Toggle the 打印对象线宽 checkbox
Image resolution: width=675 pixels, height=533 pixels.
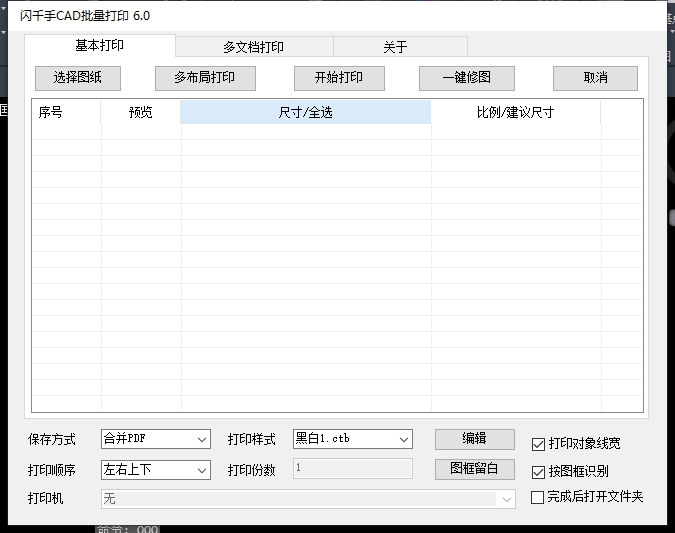pyautogui.click(x=539, y=444)
